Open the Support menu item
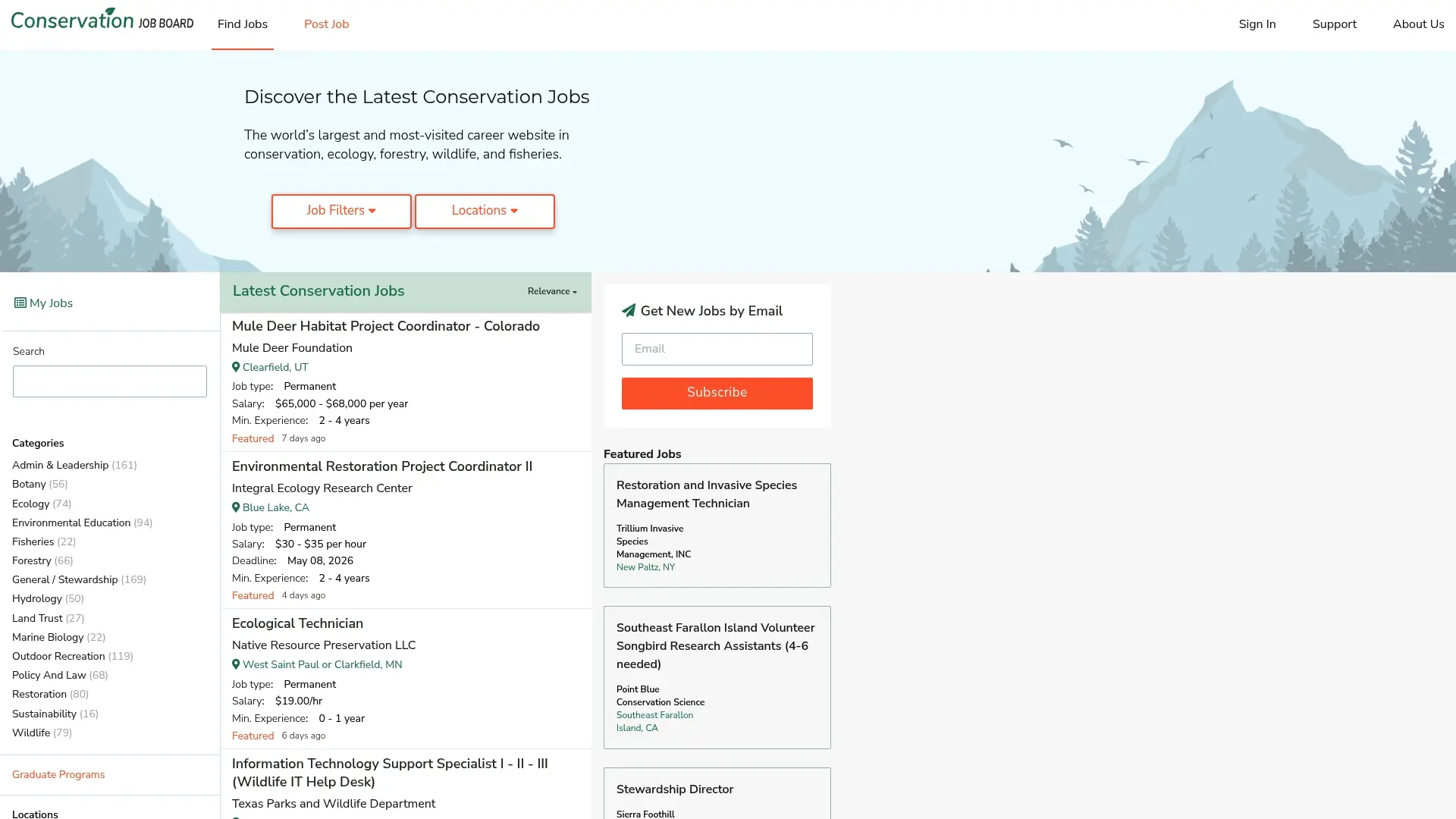 pos(1335,24)
